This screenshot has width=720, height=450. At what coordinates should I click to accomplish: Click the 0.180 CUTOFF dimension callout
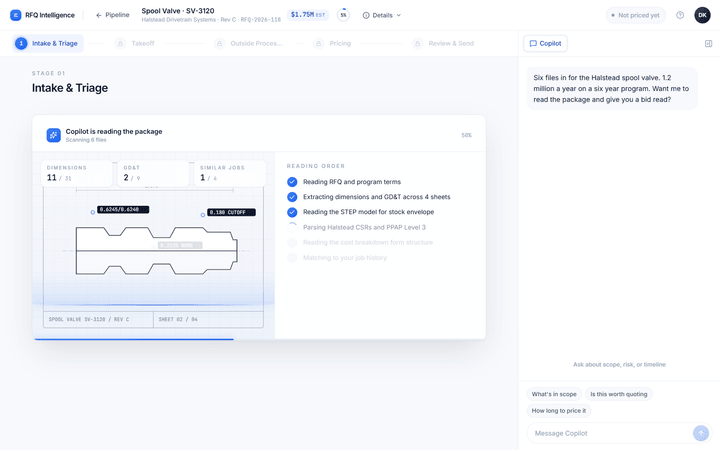coord(231,212)
